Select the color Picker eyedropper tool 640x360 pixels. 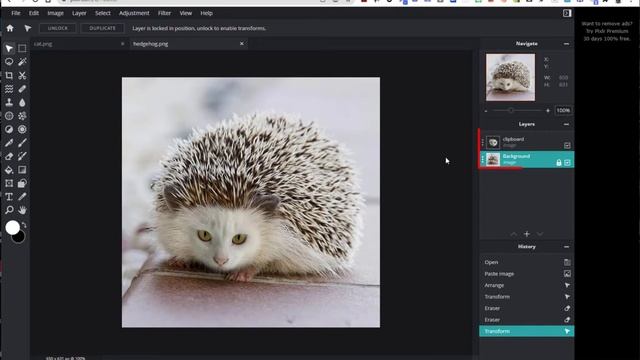(x=22, y=197)
